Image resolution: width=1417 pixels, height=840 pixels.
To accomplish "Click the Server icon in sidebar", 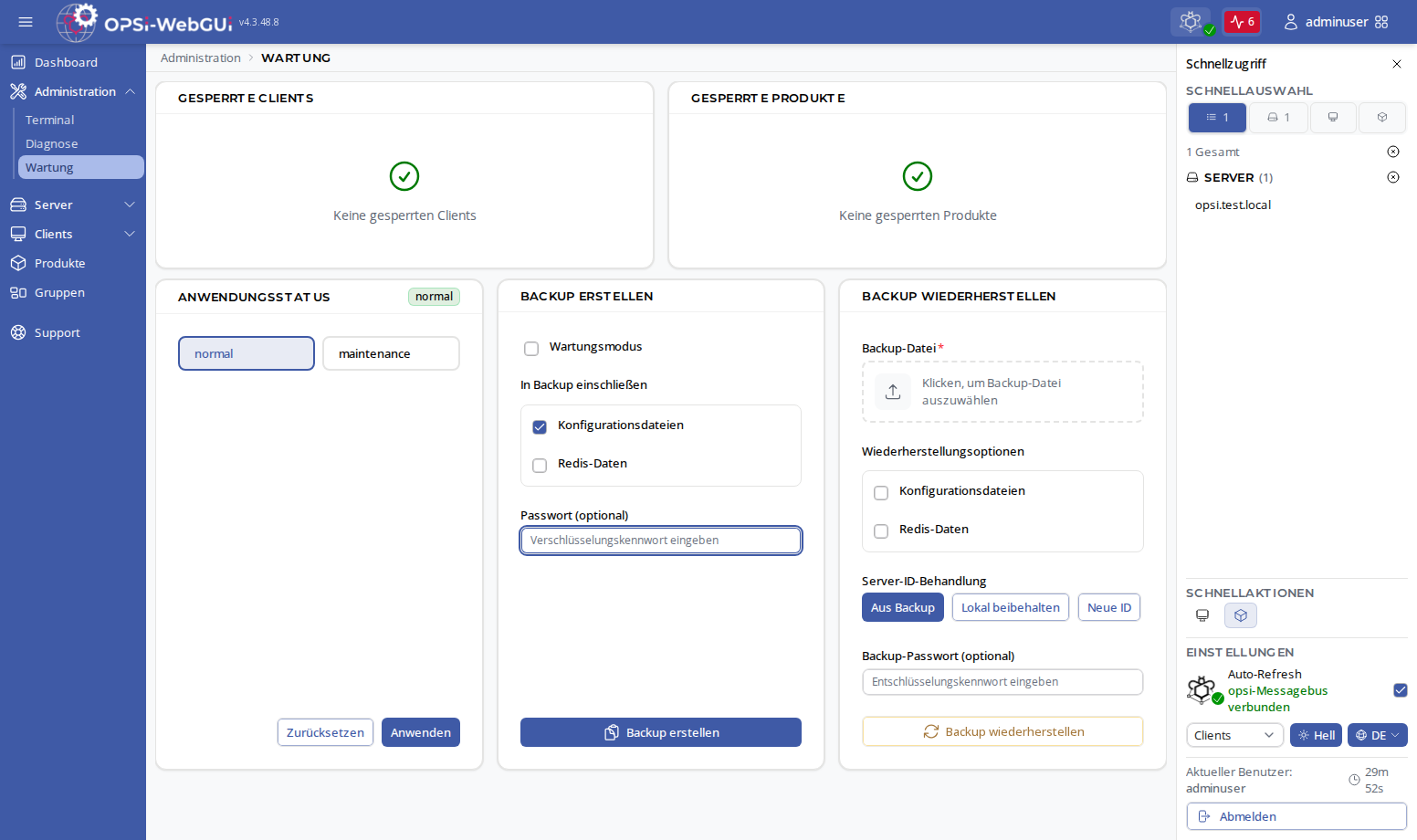I will (18, 205).
